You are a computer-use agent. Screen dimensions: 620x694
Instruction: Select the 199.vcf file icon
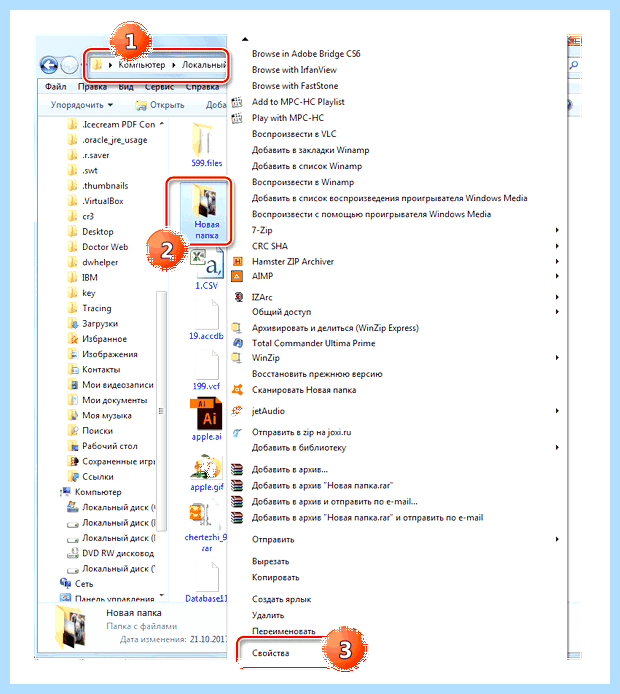pyautogui.click(x=207, y=365)
